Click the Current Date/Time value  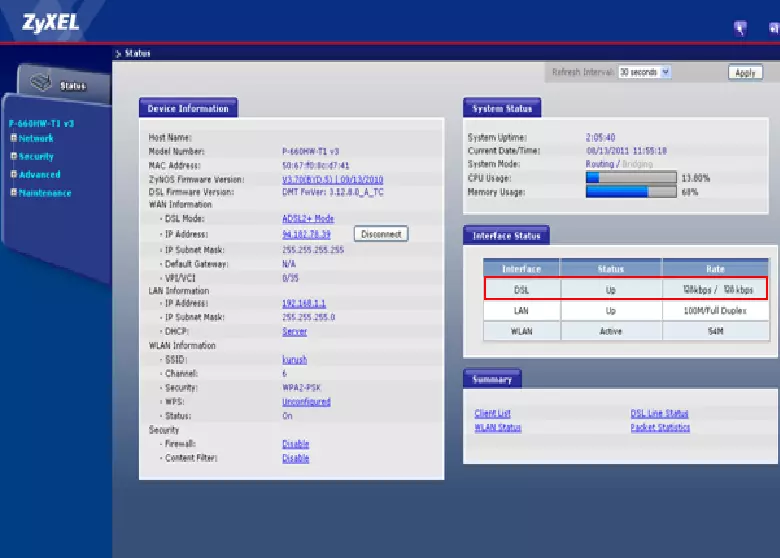(x=626, y=150)
